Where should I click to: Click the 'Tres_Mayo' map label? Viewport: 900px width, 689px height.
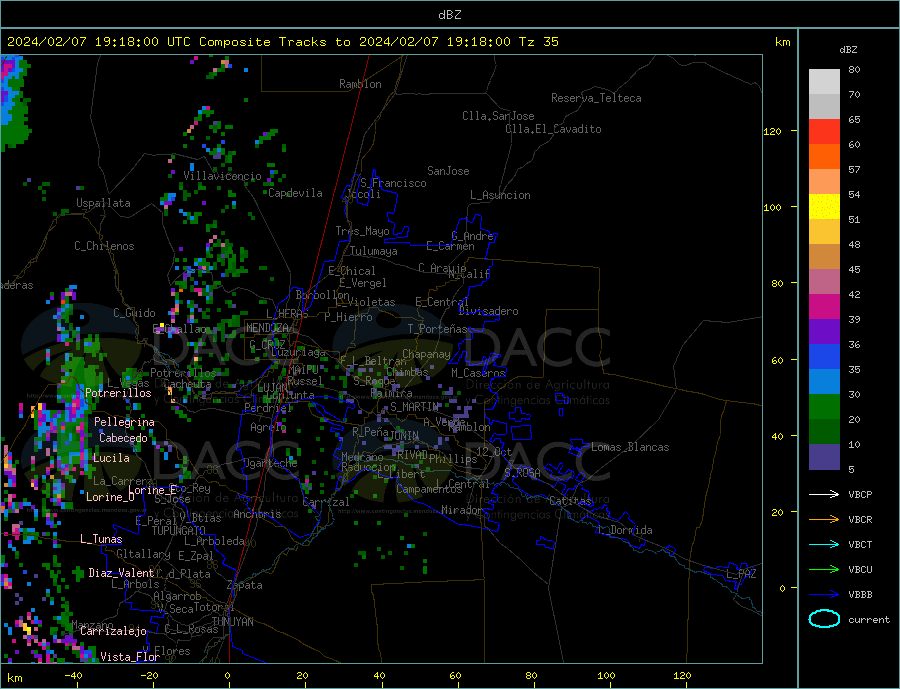pos(362,231)
